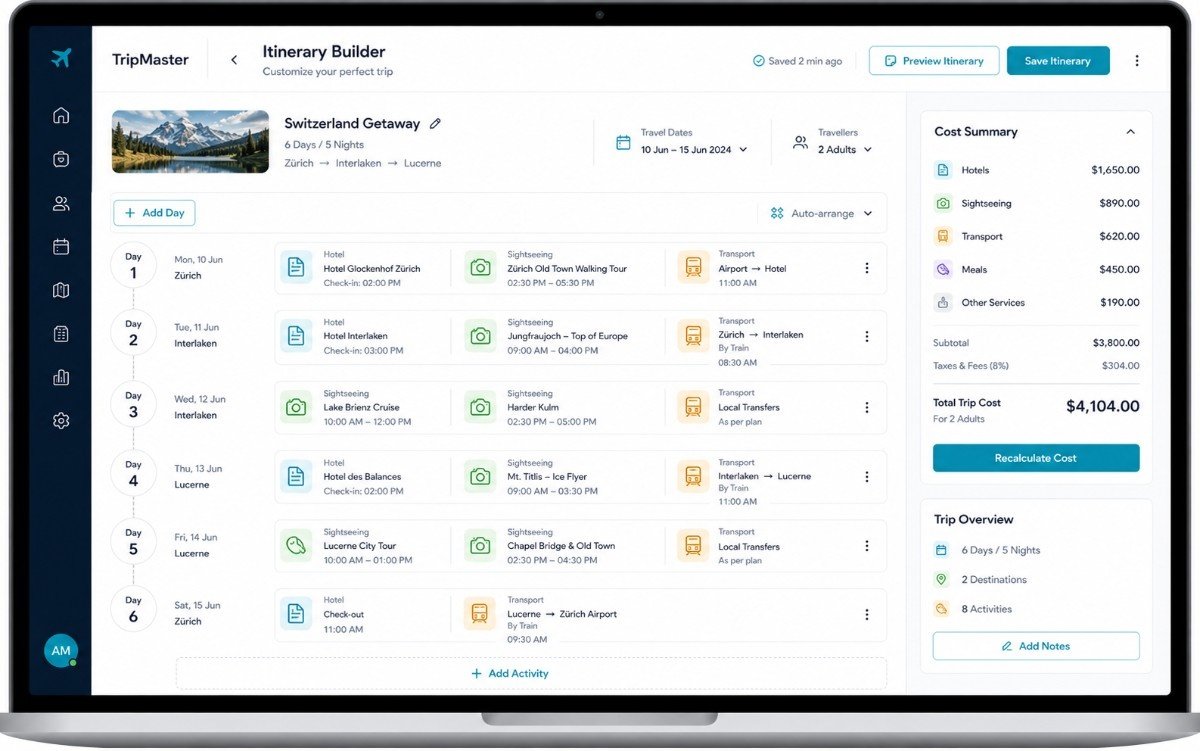Open the bookings bag icon in sidebar
This screenshot has width=1200, height=751.
61,159
